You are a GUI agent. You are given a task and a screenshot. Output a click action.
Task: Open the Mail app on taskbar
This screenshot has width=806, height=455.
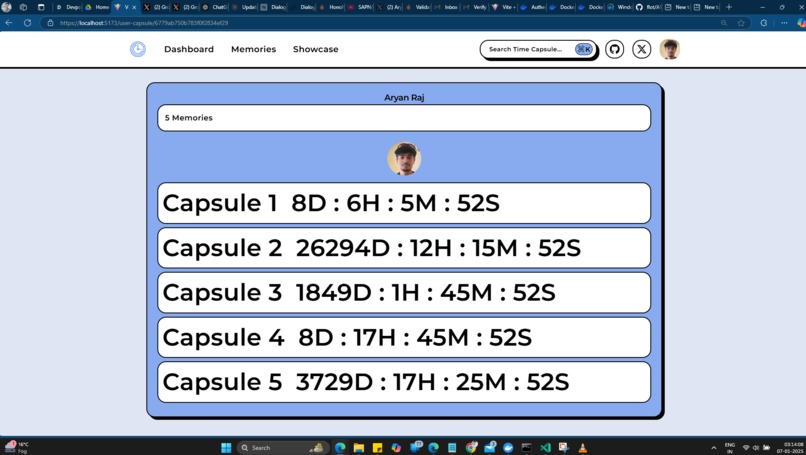click(x=489, y=447)
